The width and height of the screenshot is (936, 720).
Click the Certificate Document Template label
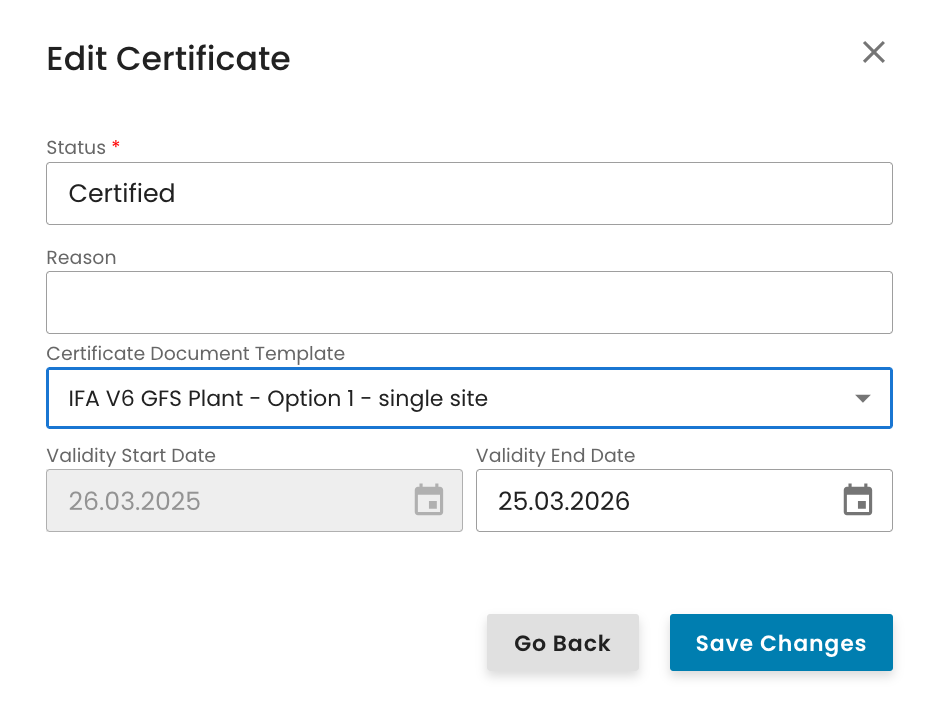(x=195, y=353)
